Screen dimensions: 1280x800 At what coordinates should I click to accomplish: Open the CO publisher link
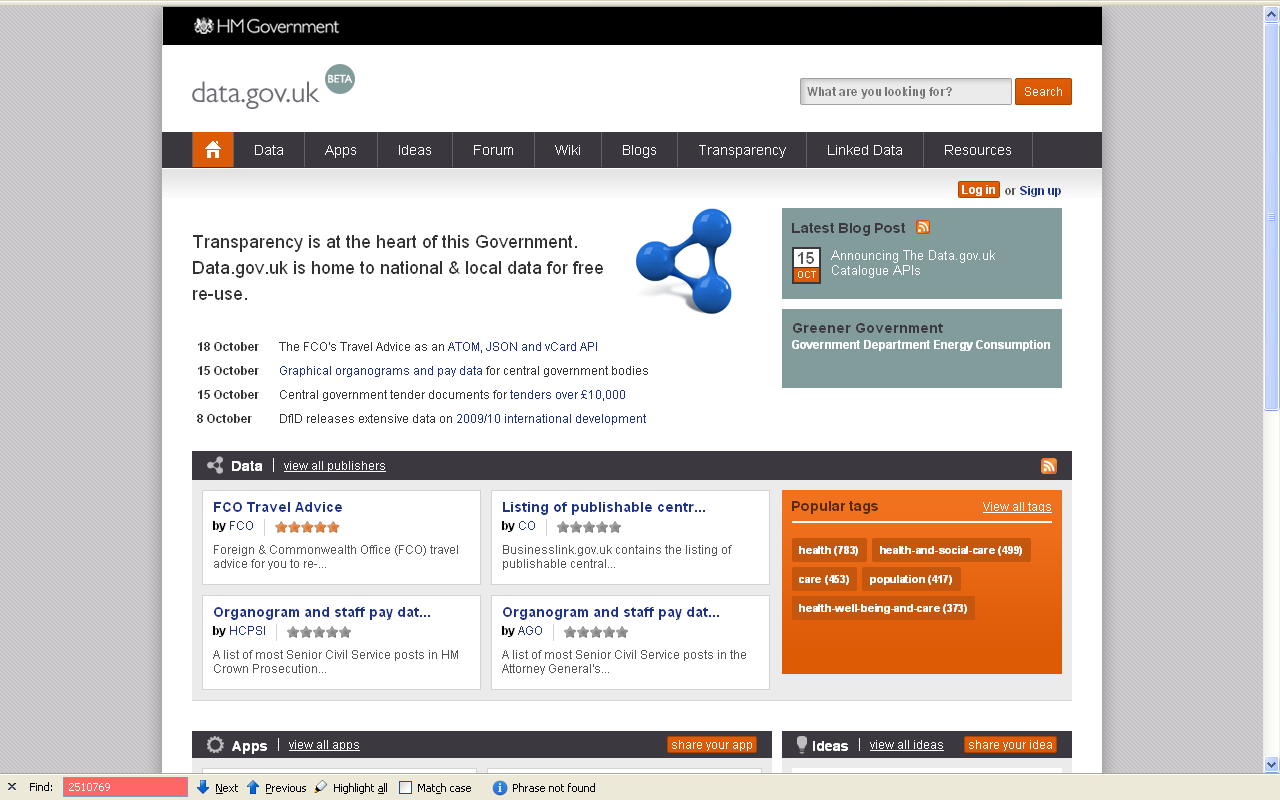tap(527, 526)
